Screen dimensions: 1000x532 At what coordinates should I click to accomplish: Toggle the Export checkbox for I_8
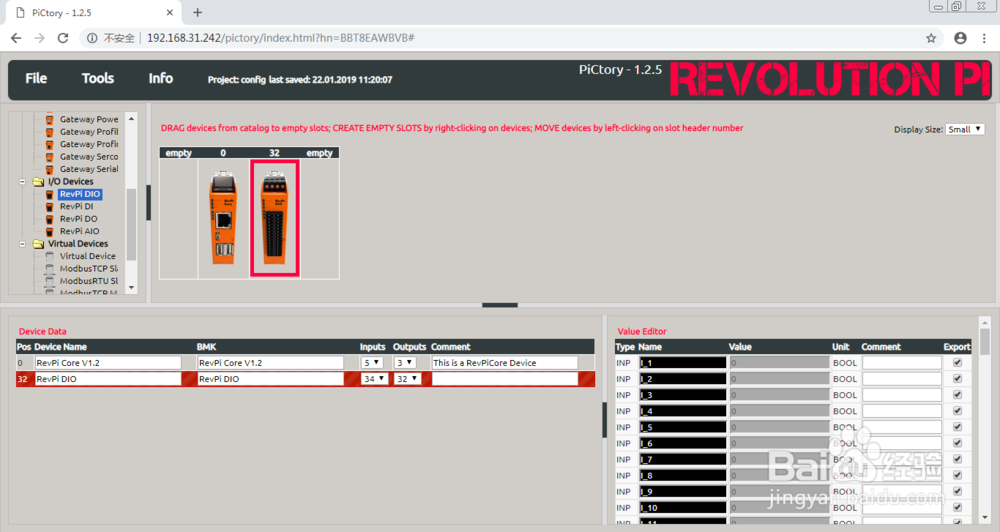tap(957, 475)
